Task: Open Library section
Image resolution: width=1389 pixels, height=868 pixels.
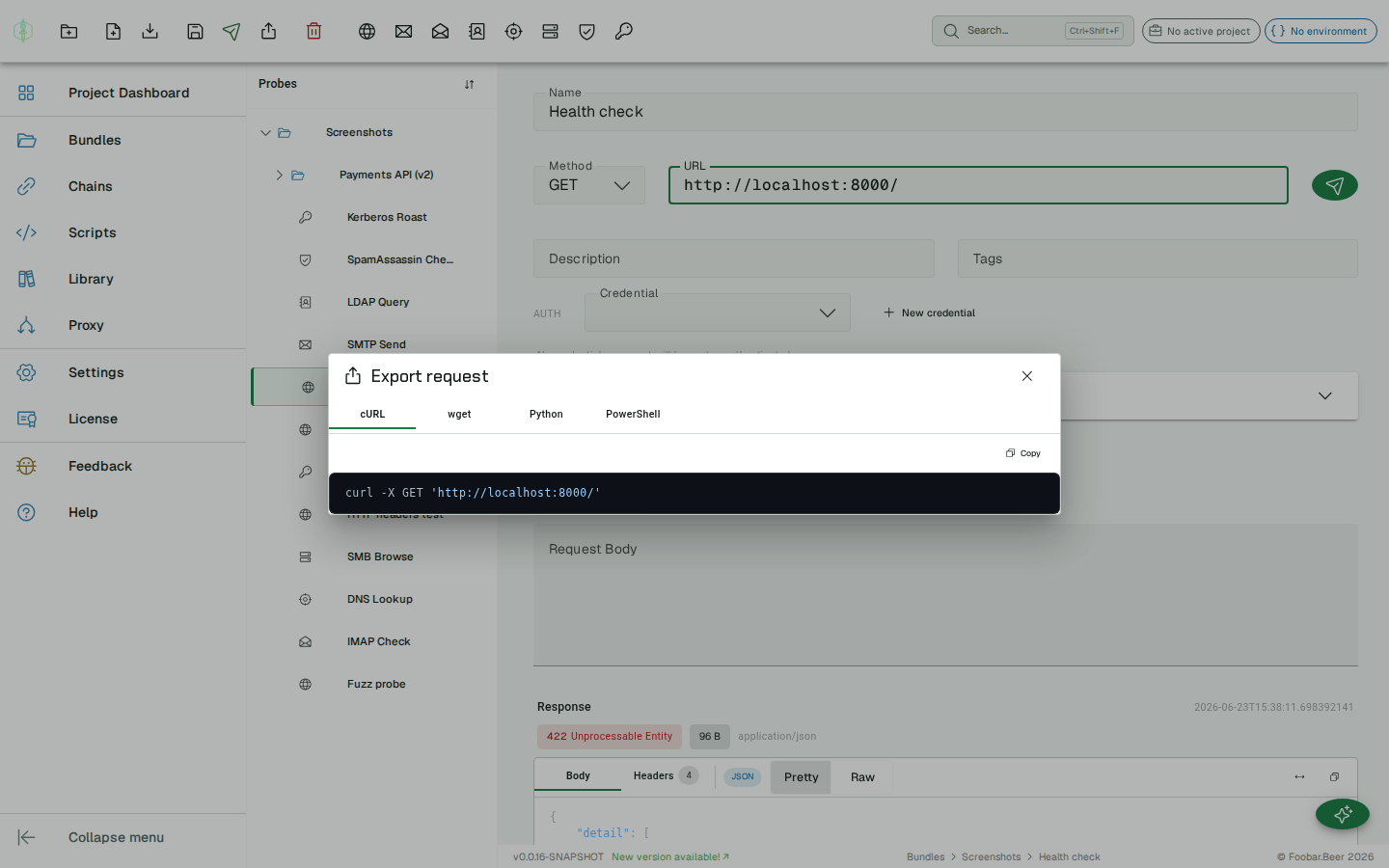Action: [x=123, y=279]
